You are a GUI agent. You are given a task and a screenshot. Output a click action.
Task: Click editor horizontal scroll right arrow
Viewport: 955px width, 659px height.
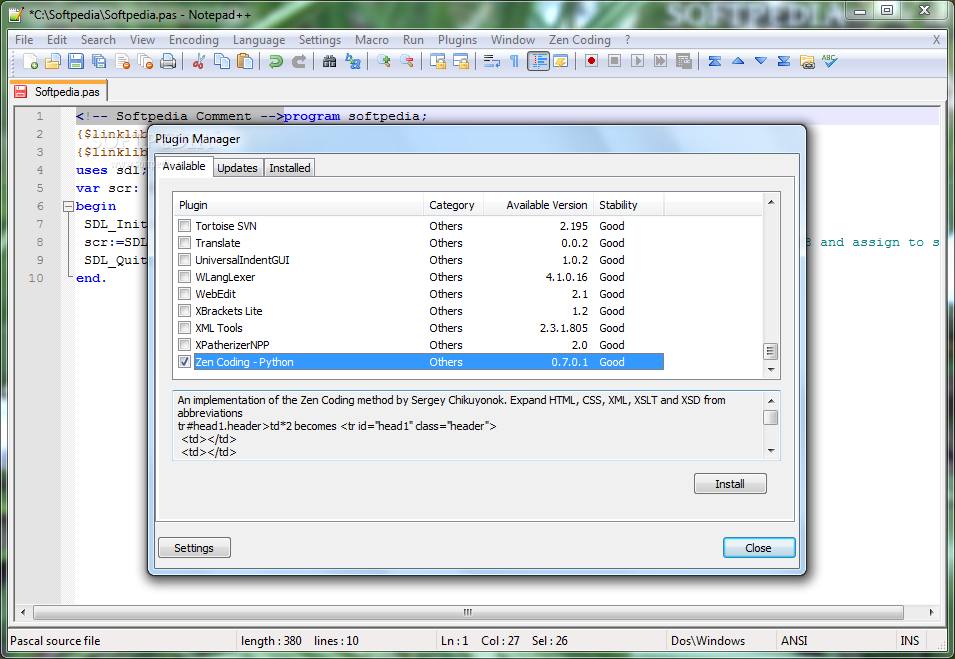[931, 612]
